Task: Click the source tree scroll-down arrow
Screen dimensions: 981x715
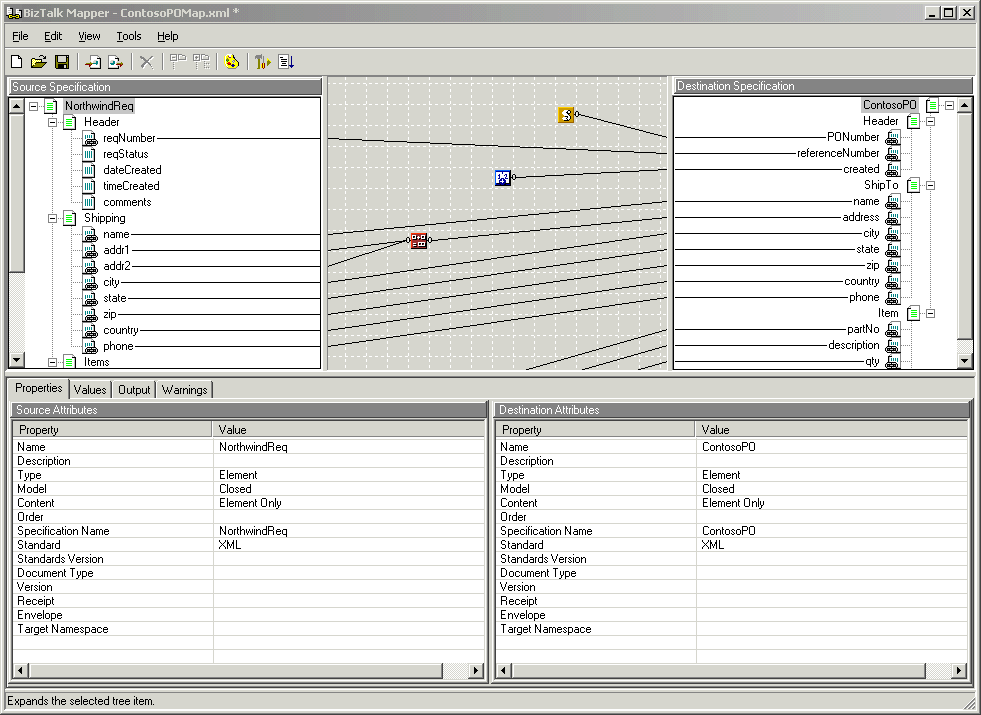Action: pyautogui.click(x=17, y=360)
